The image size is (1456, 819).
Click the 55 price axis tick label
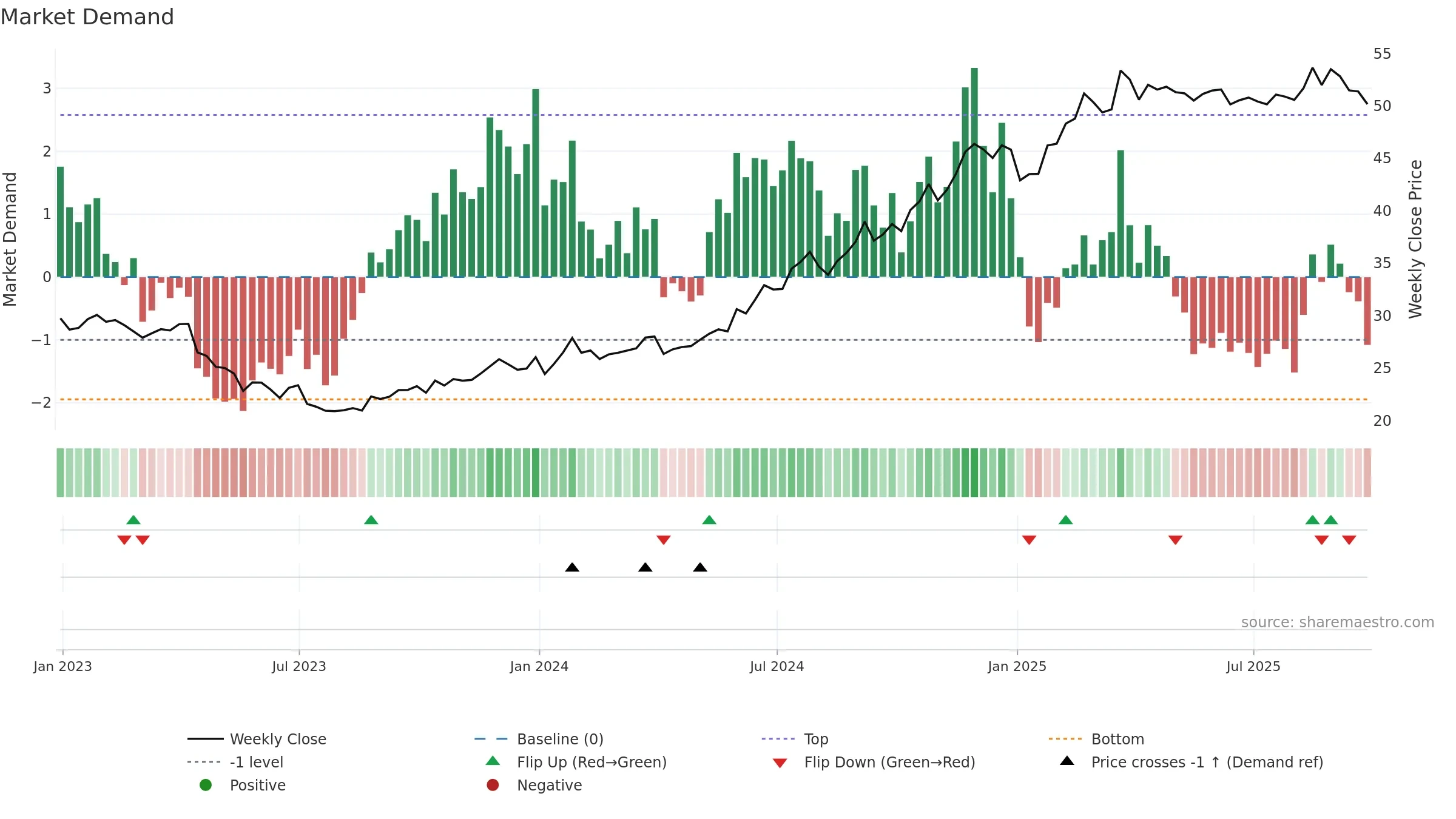[1382, 54]
